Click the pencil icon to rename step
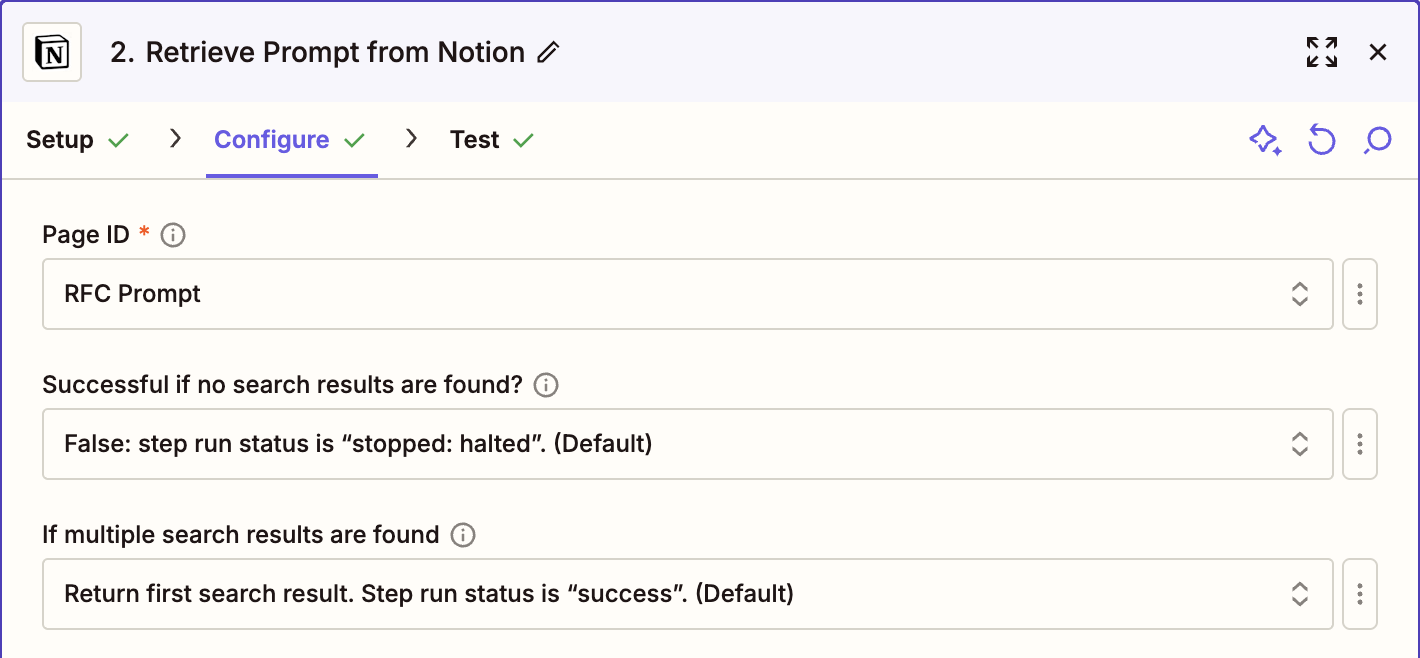 548,53
